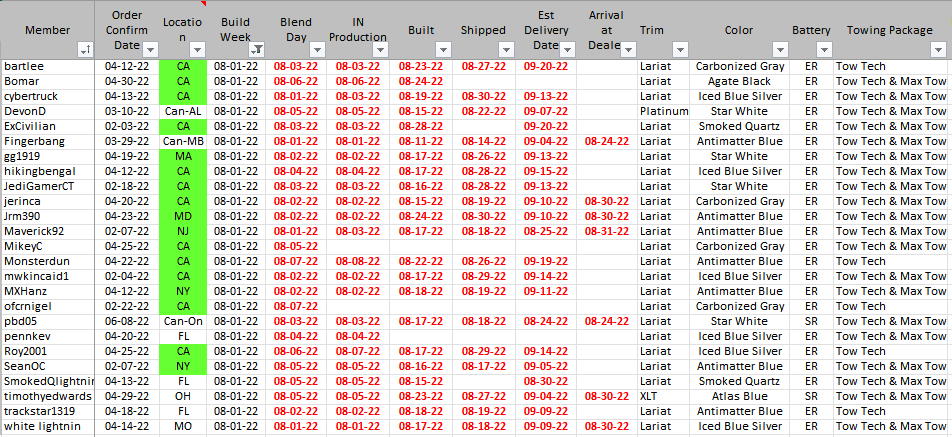952x437 pixels.
Task: Open the Blend Day filter dropdown
Action: click(x=317, y=48)
